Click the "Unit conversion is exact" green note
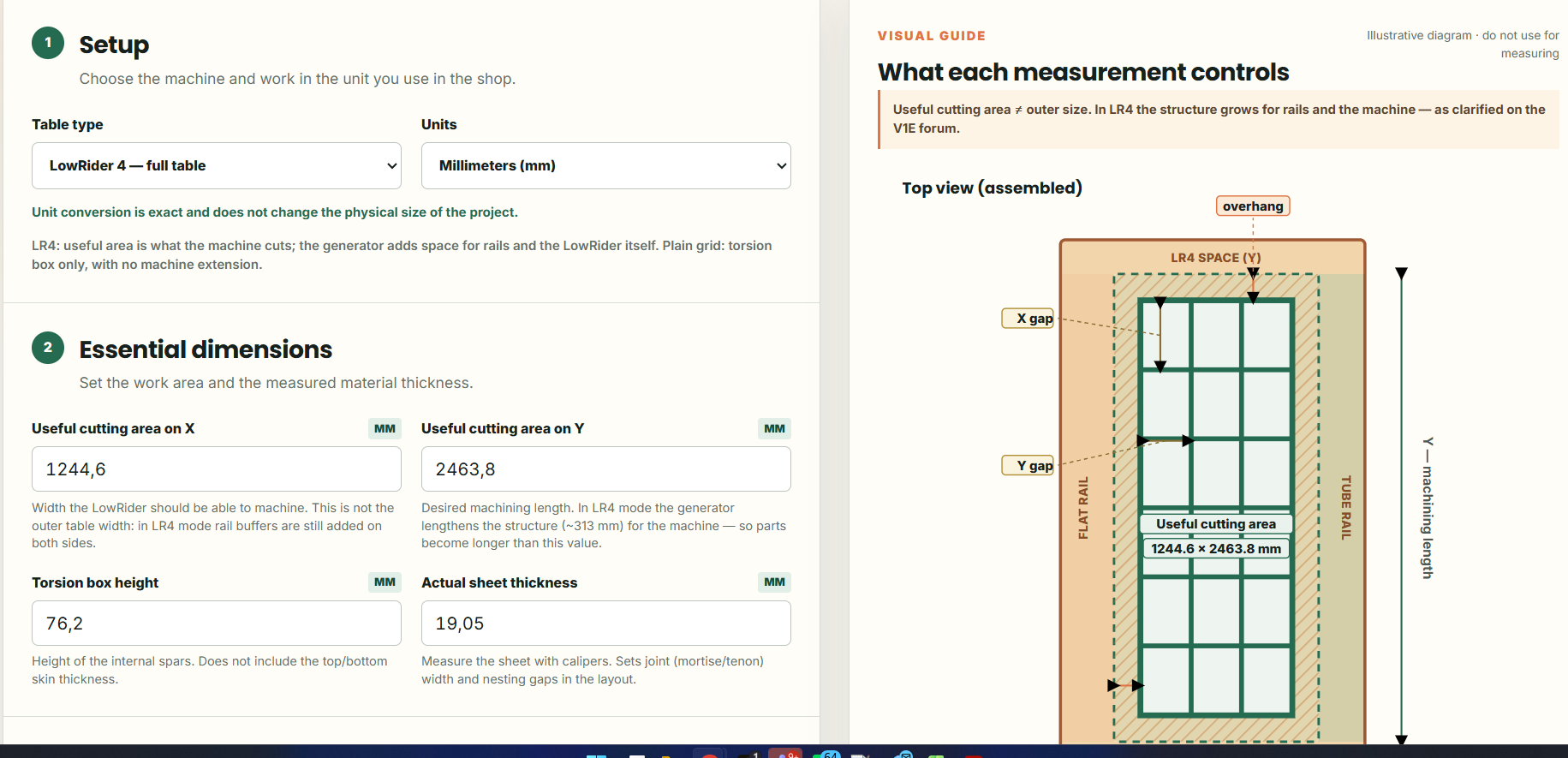Image resolution: width=1568 pixels, height=758 pixels. click(275, 212)
